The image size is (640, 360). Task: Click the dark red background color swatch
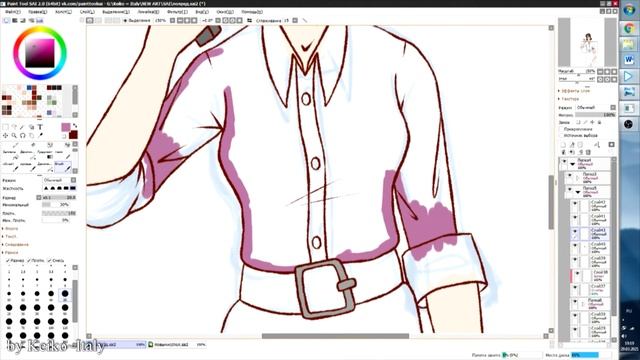(x=73, y=134)
